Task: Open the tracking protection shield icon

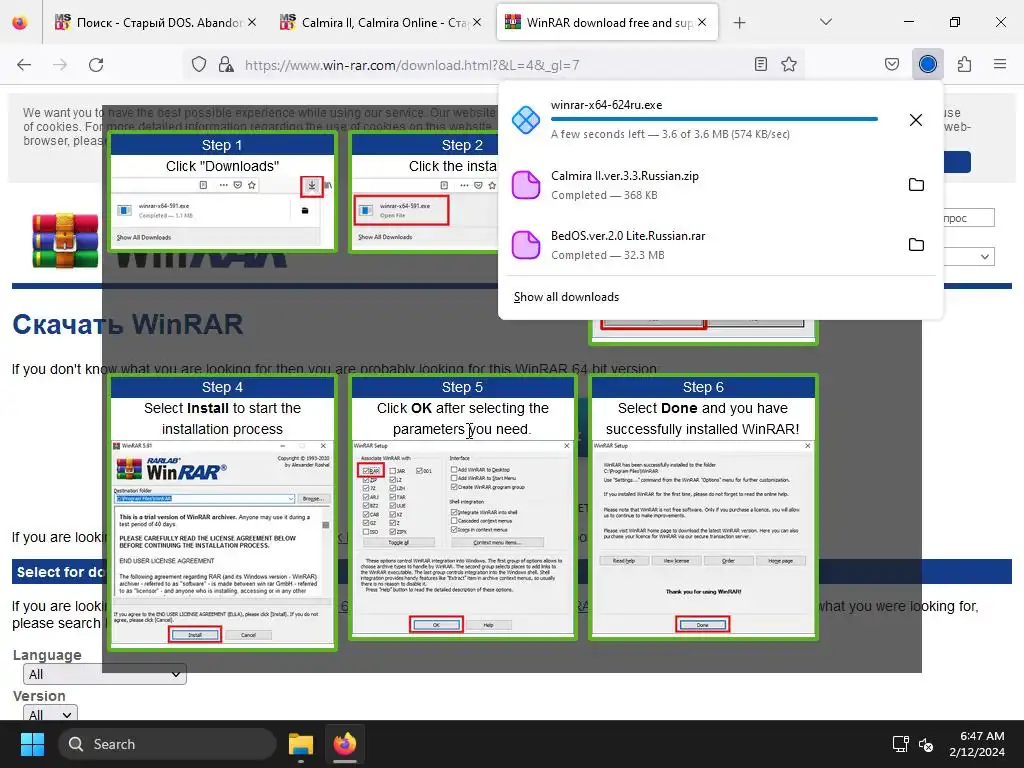Action: (199, 65)
